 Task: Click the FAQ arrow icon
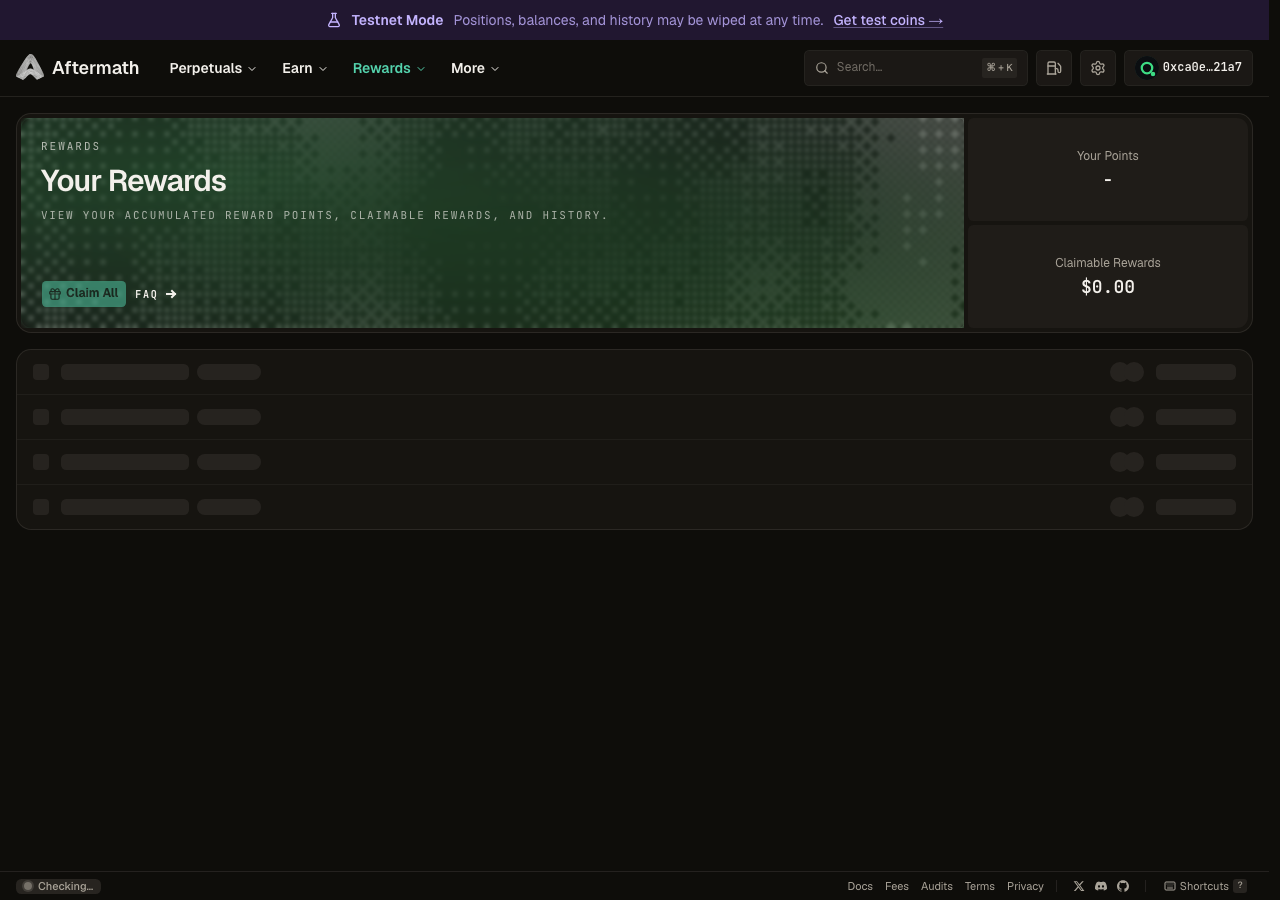[x=171, y=294]
